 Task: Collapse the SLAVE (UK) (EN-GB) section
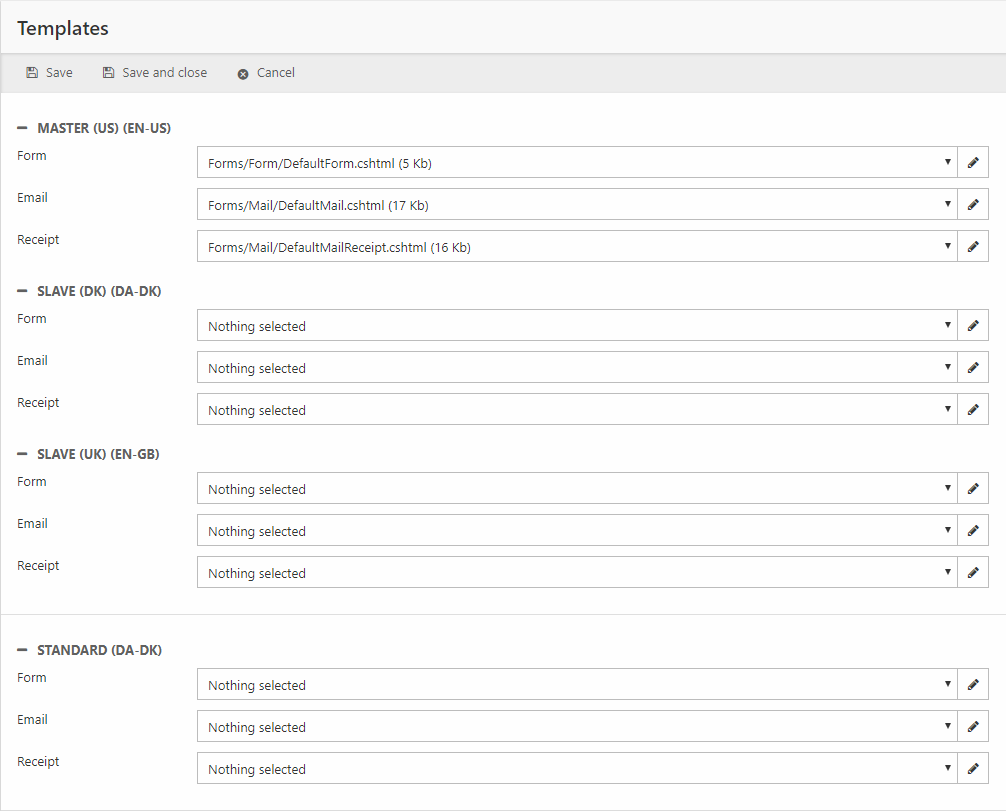point(23,454)
